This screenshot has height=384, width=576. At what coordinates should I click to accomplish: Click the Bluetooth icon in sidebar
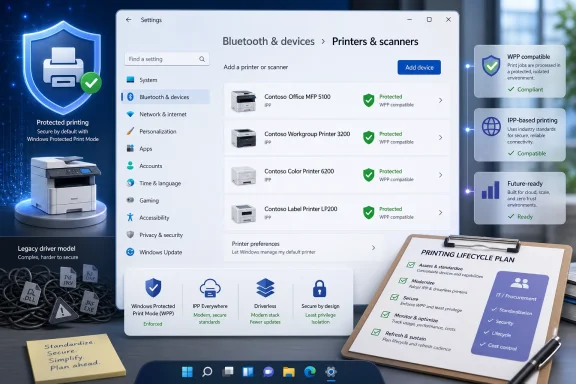point(130,97)
